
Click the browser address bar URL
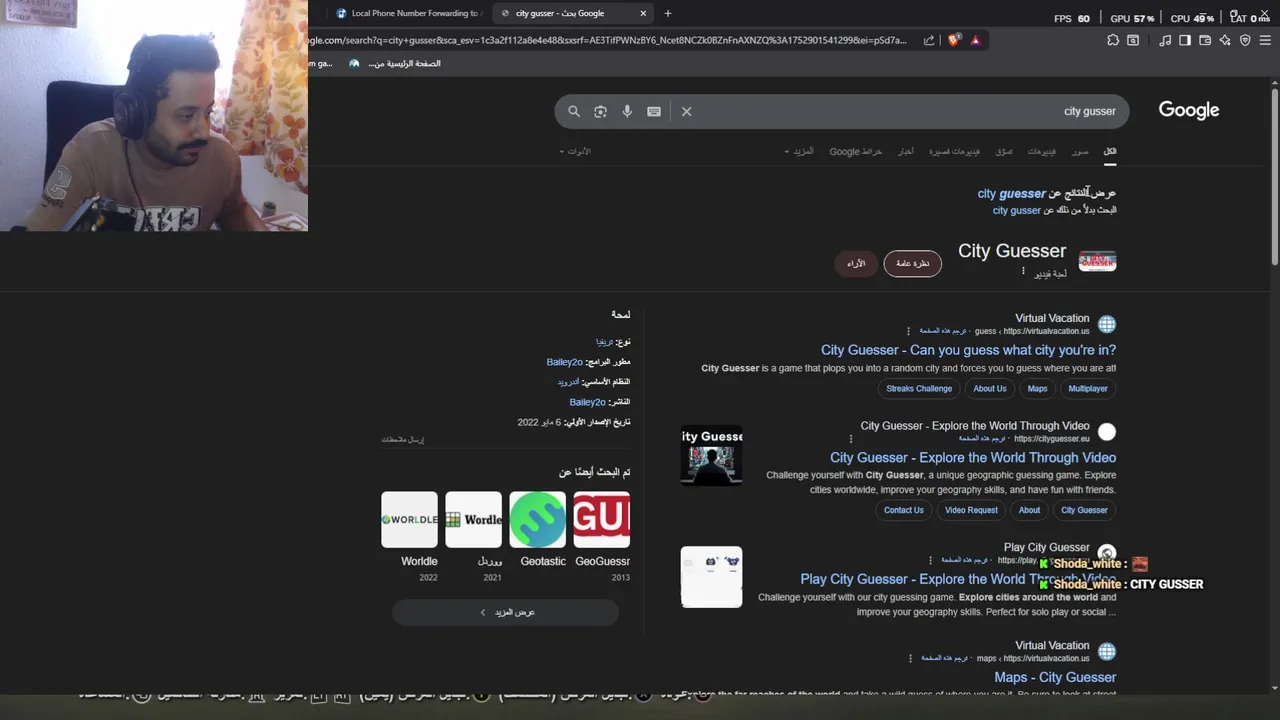coord(608,40)
